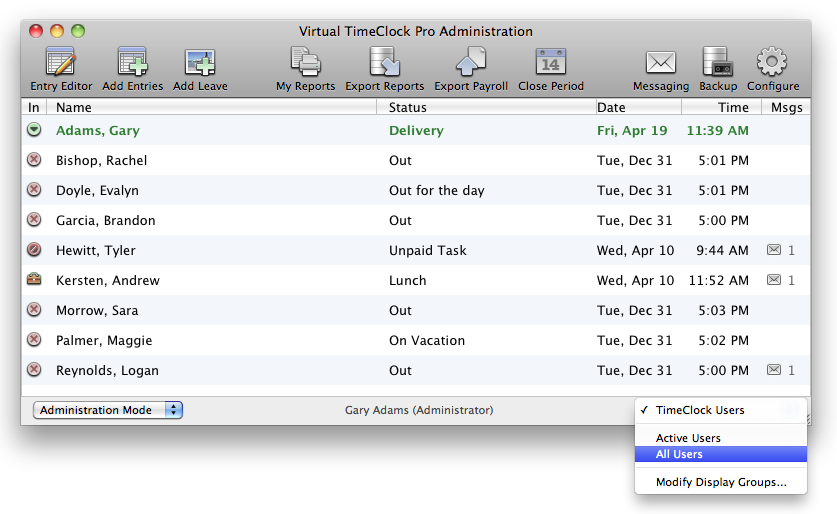Click the Backup toolbar icon
Screen dimensions: 837x514
click(x=718, y=63)
